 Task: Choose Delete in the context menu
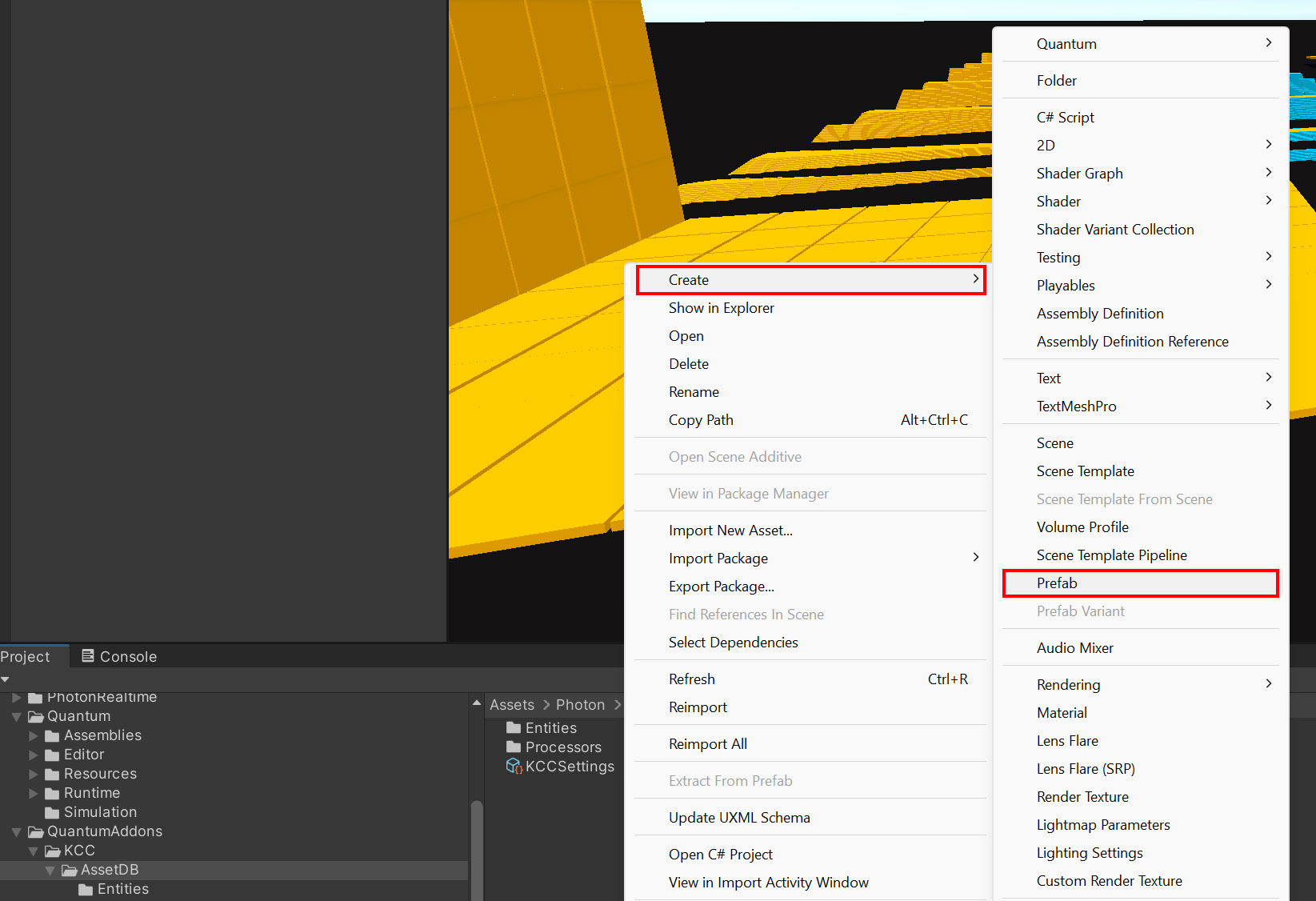[x=689, y=364]
